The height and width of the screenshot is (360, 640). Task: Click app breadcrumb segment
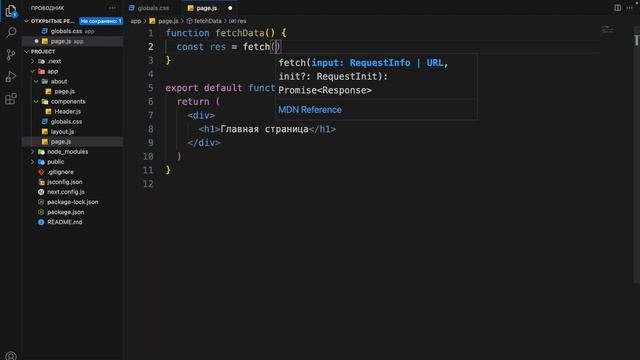tap(136, 21)
